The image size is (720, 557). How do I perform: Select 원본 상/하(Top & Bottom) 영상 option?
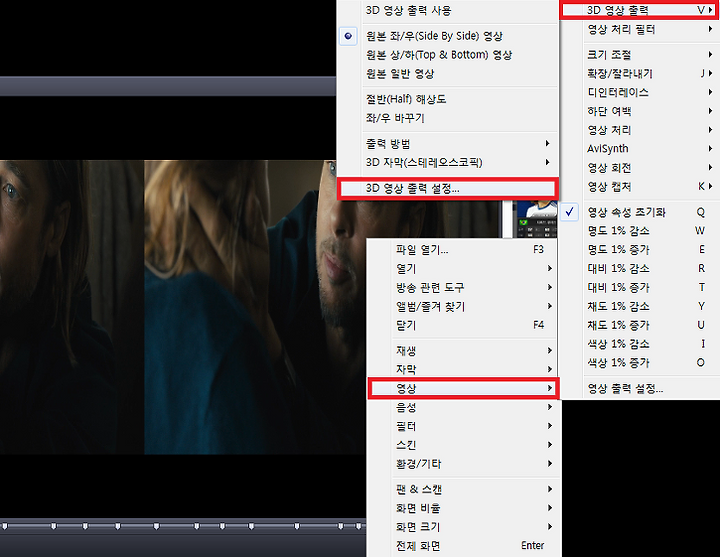pos(448,55)
